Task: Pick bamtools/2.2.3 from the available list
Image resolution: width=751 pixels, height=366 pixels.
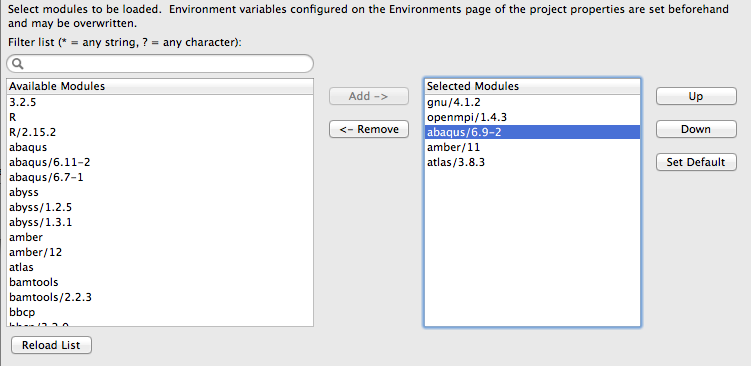Action: click(160, 297)
